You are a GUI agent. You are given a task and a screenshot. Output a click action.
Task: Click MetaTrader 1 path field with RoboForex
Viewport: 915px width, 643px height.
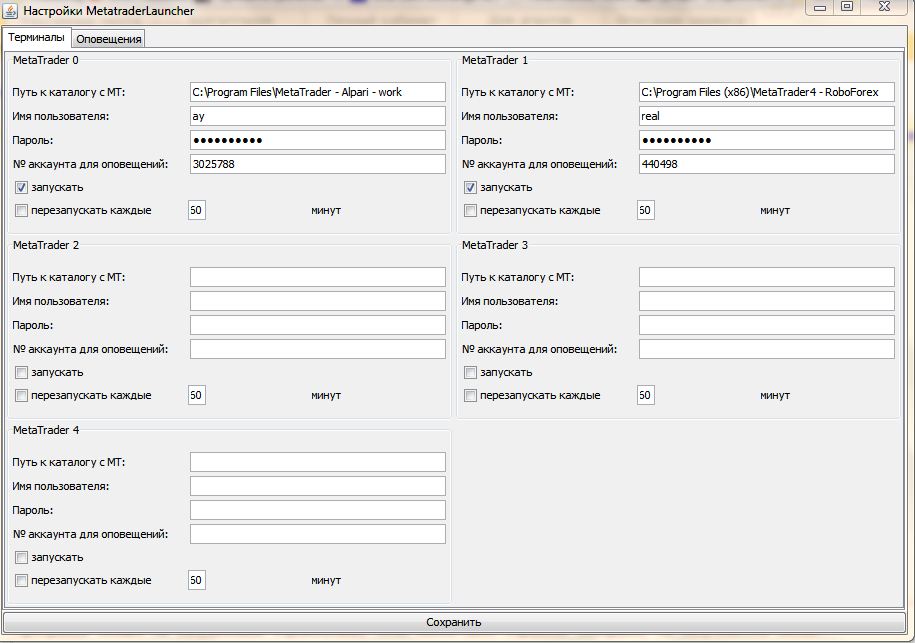pos(766,92)
